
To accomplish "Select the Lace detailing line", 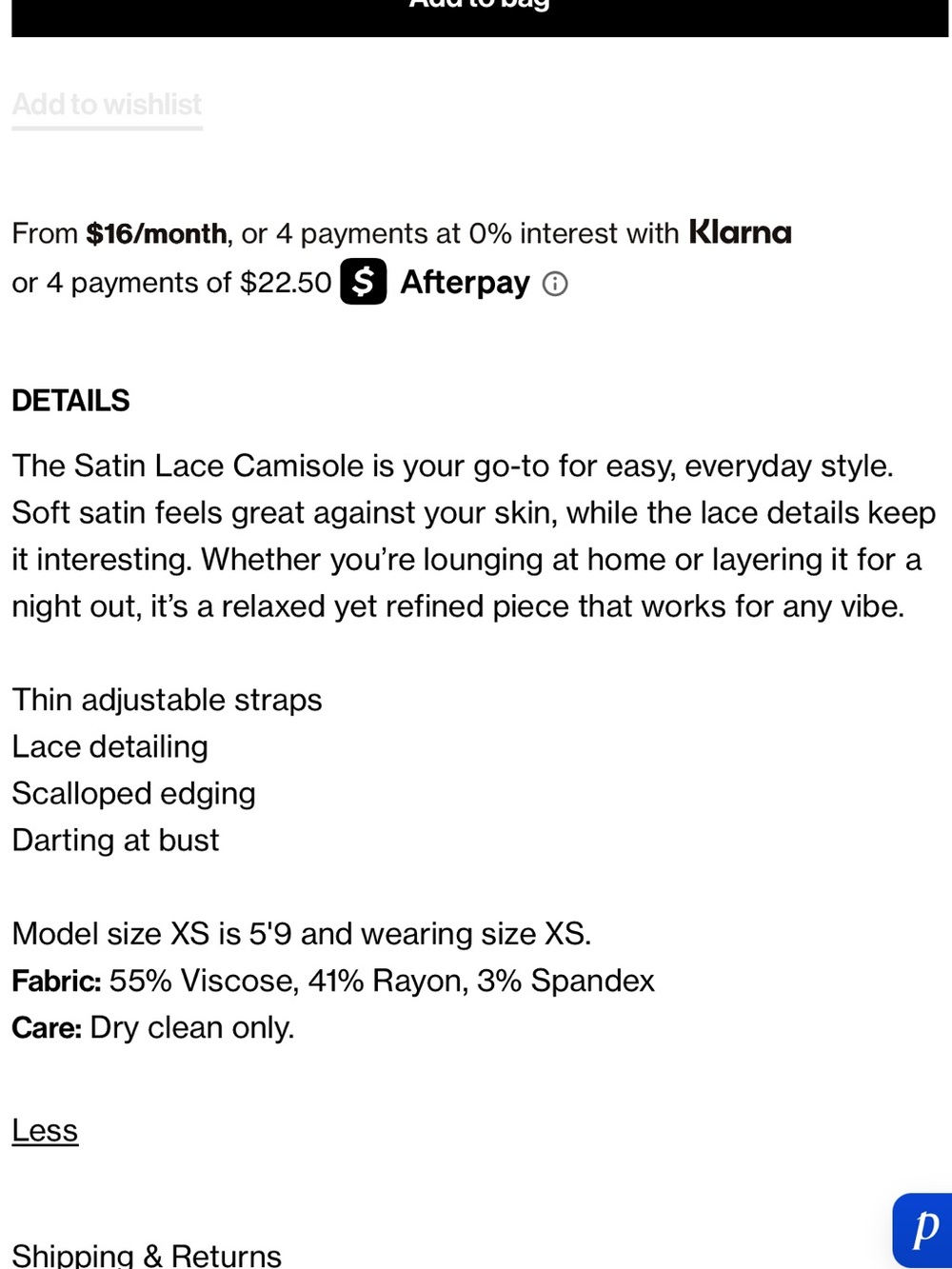I will 109,746.
